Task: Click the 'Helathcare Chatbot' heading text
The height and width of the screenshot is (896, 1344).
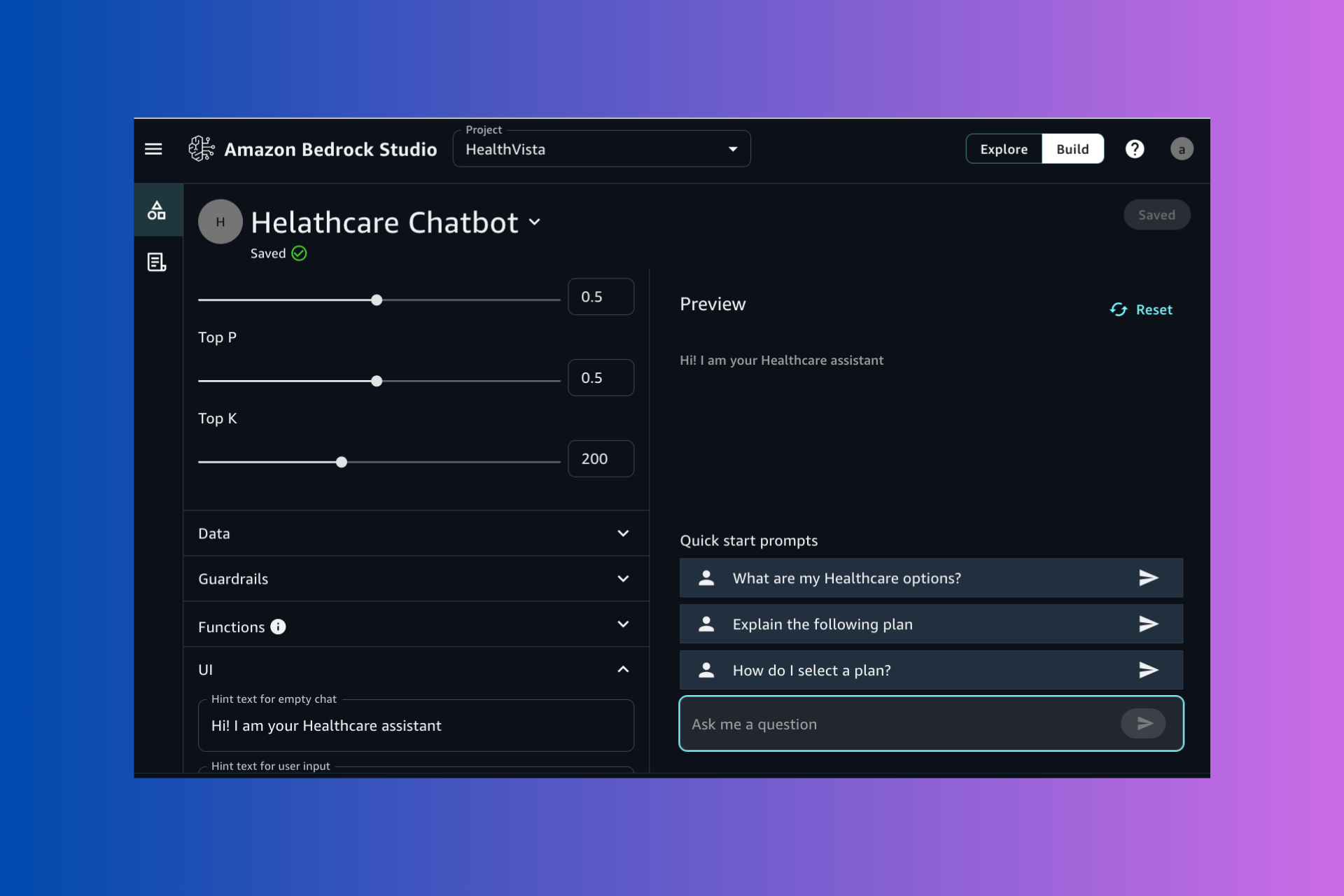Action: click(x=384, y=223)
